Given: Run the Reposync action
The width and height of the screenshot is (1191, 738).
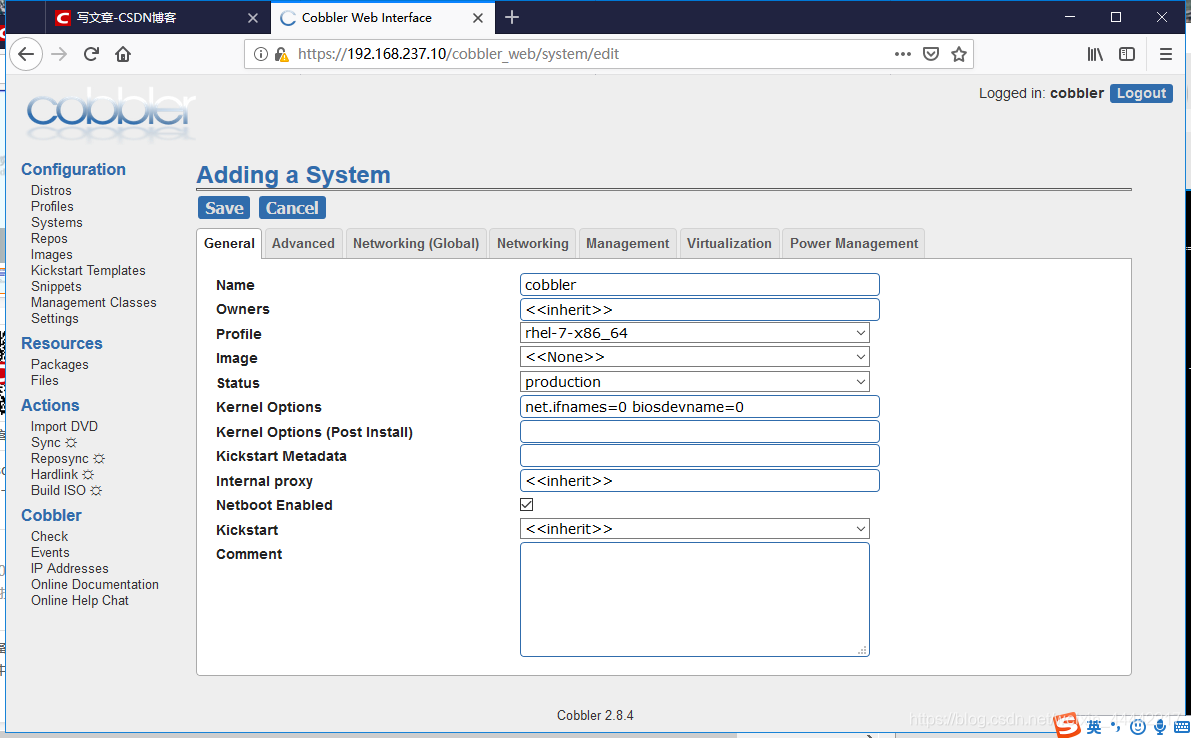Looking at the screenshot, I should pyautogui.click(x=68, y=459).
